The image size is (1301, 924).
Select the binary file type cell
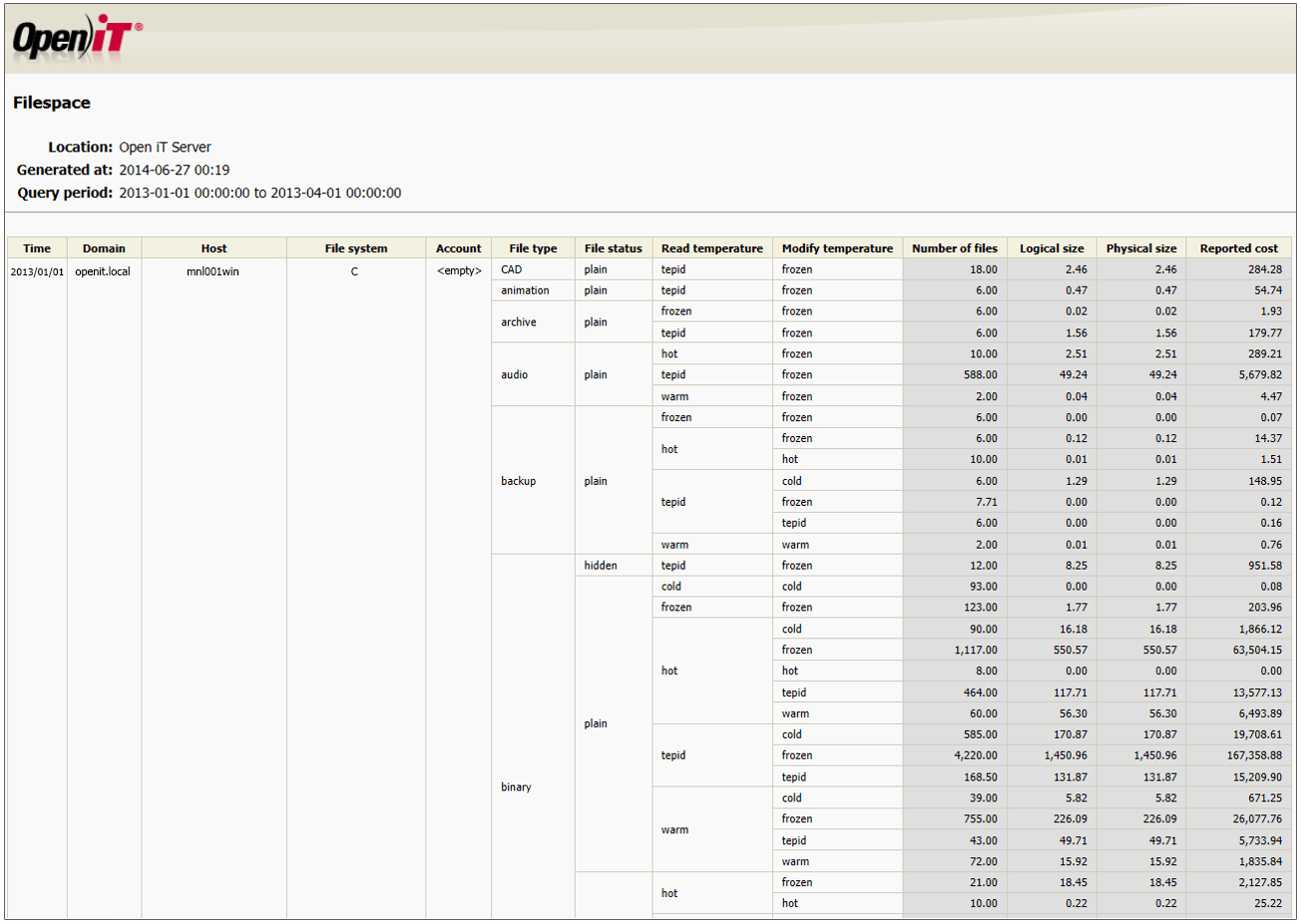click(x=516, y=787)
